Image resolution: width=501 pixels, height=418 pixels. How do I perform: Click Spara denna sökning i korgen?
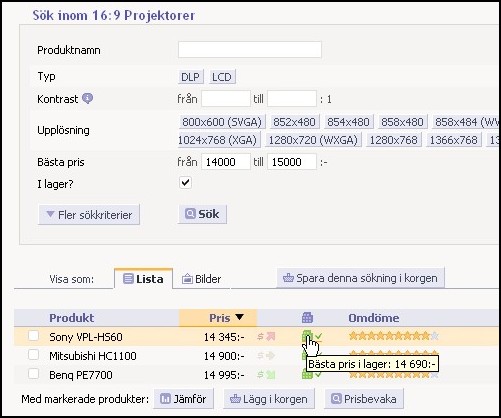(x=360, y=278)
